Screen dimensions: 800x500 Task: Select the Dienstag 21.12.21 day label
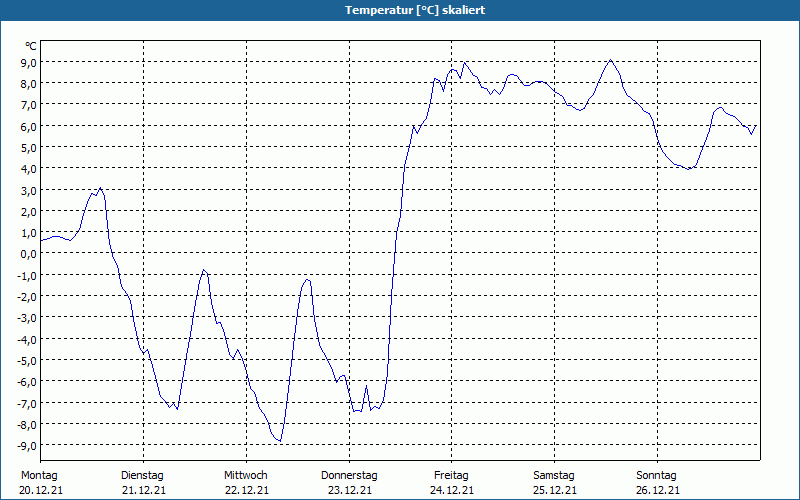coord(143,483)
